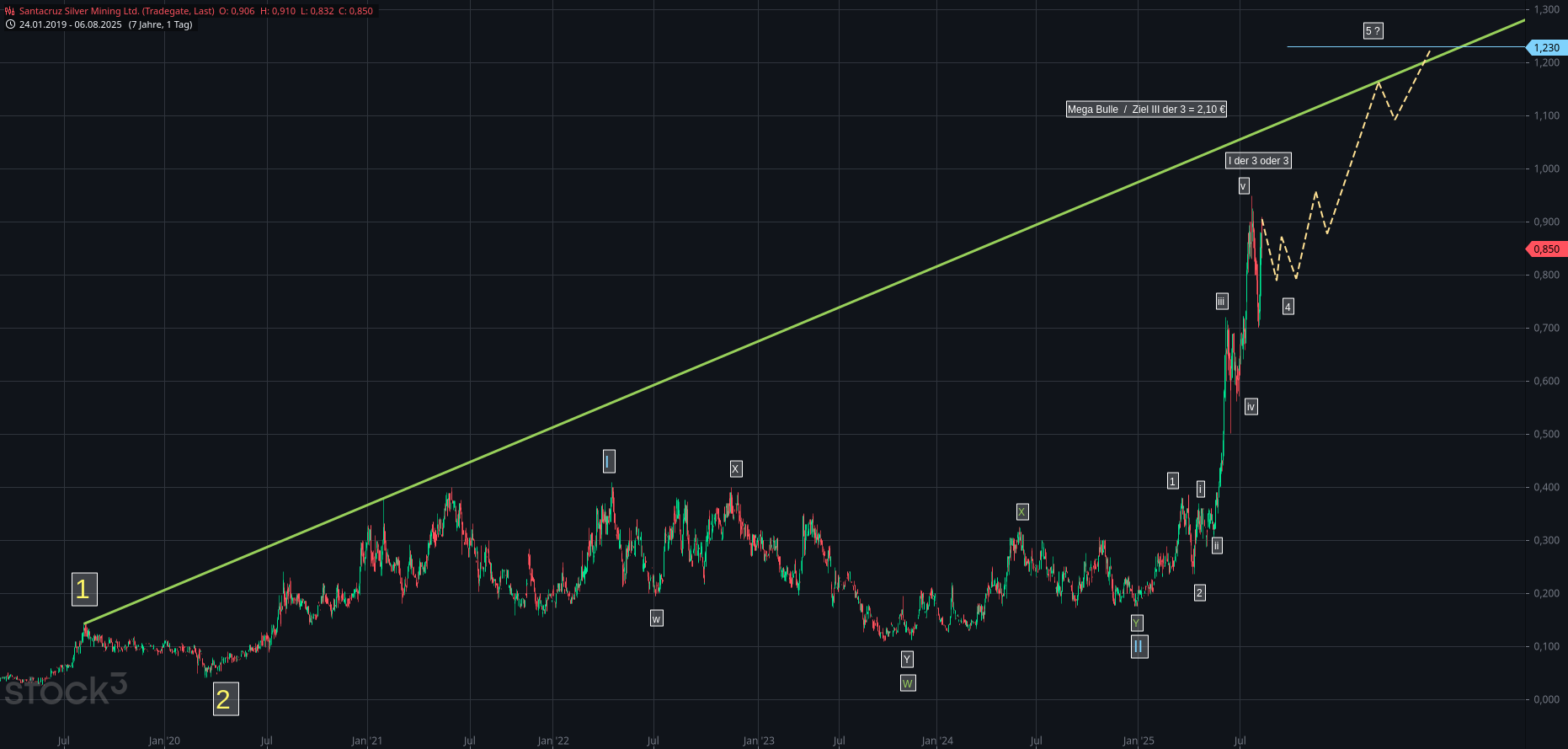Click the '(7 Jahre, 1 Tag)' period text
The height and width of the screenshot is (749, 1568).
tap(161, 24)
